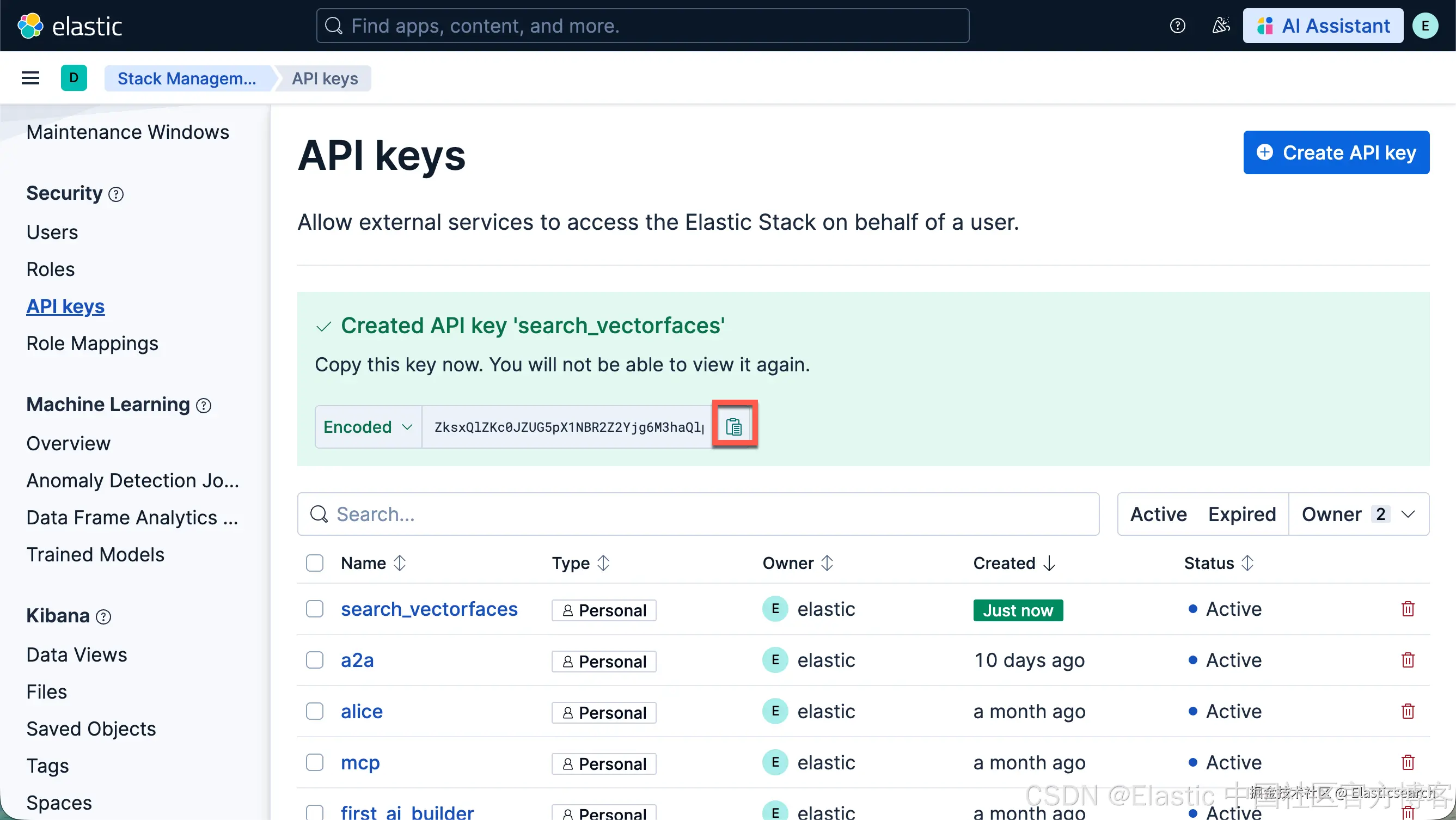
Task: Go to Trained Models section
Action: [x=95, y=554]
